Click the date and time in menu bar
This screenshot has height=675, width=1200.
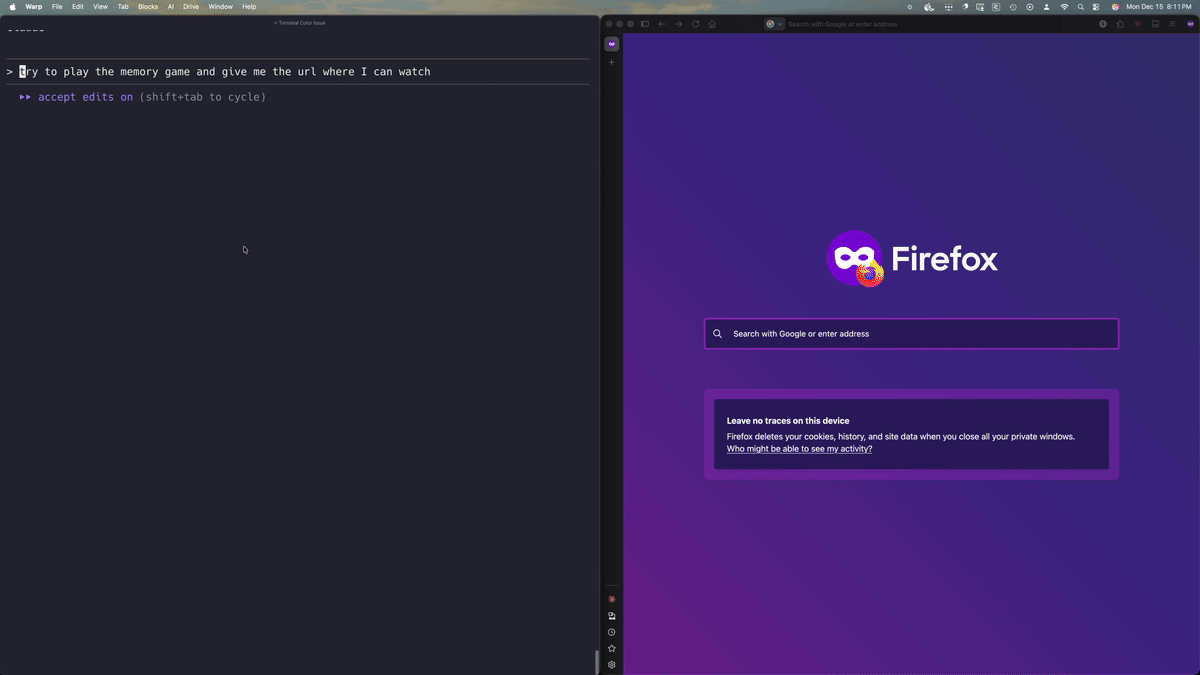1159,7
